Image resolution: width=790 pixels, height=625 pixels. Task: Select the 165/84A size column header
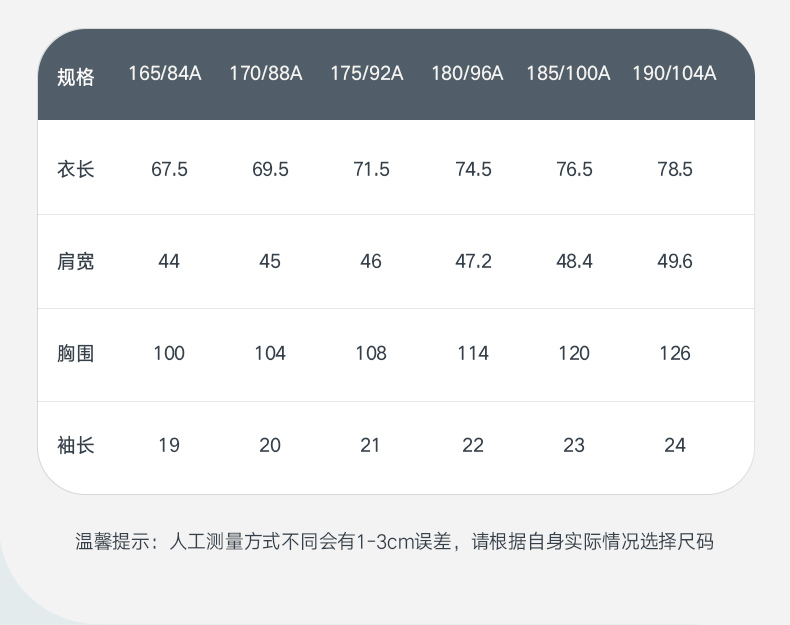click(165, 74)
